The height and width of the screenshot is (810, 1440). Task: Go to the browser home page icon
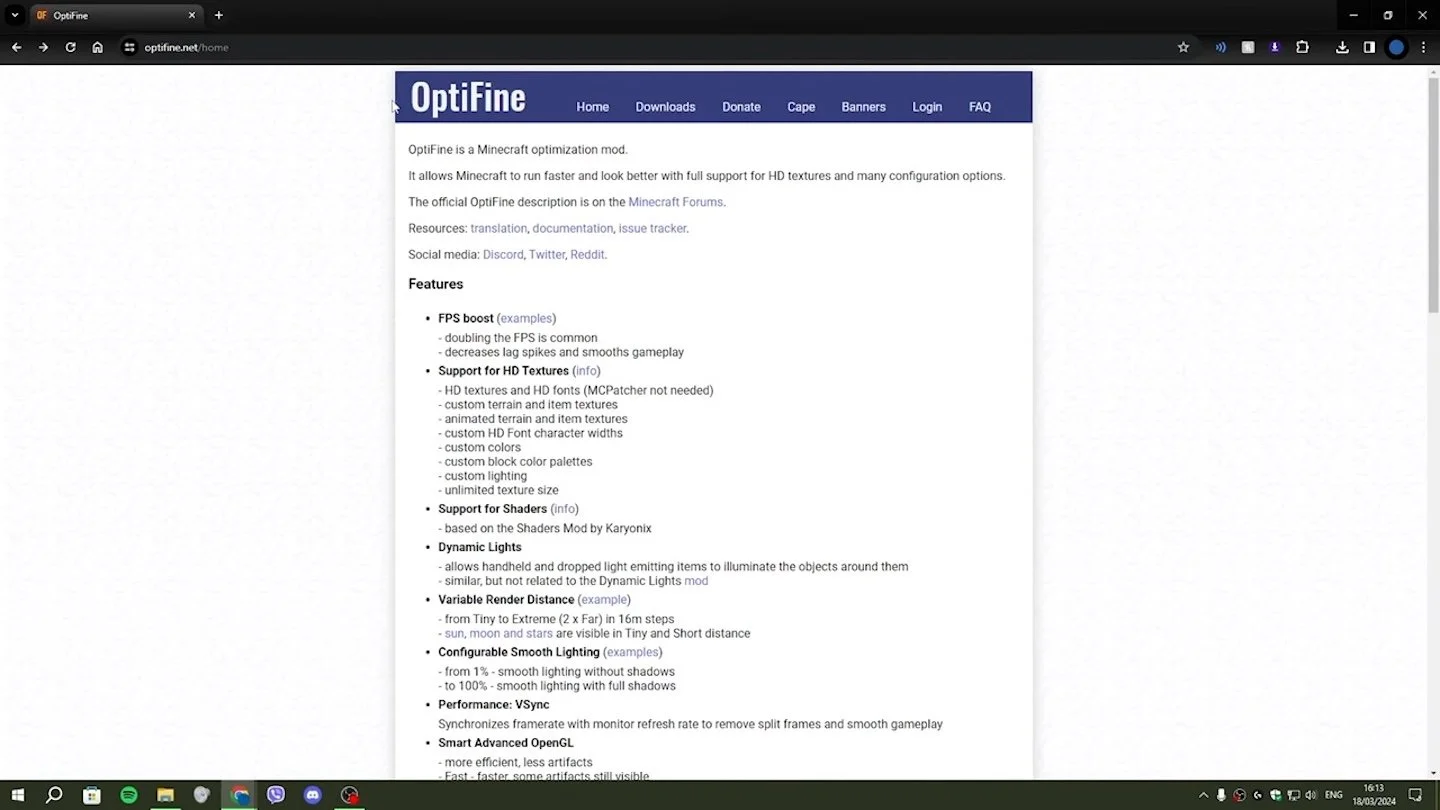point(97,47)
